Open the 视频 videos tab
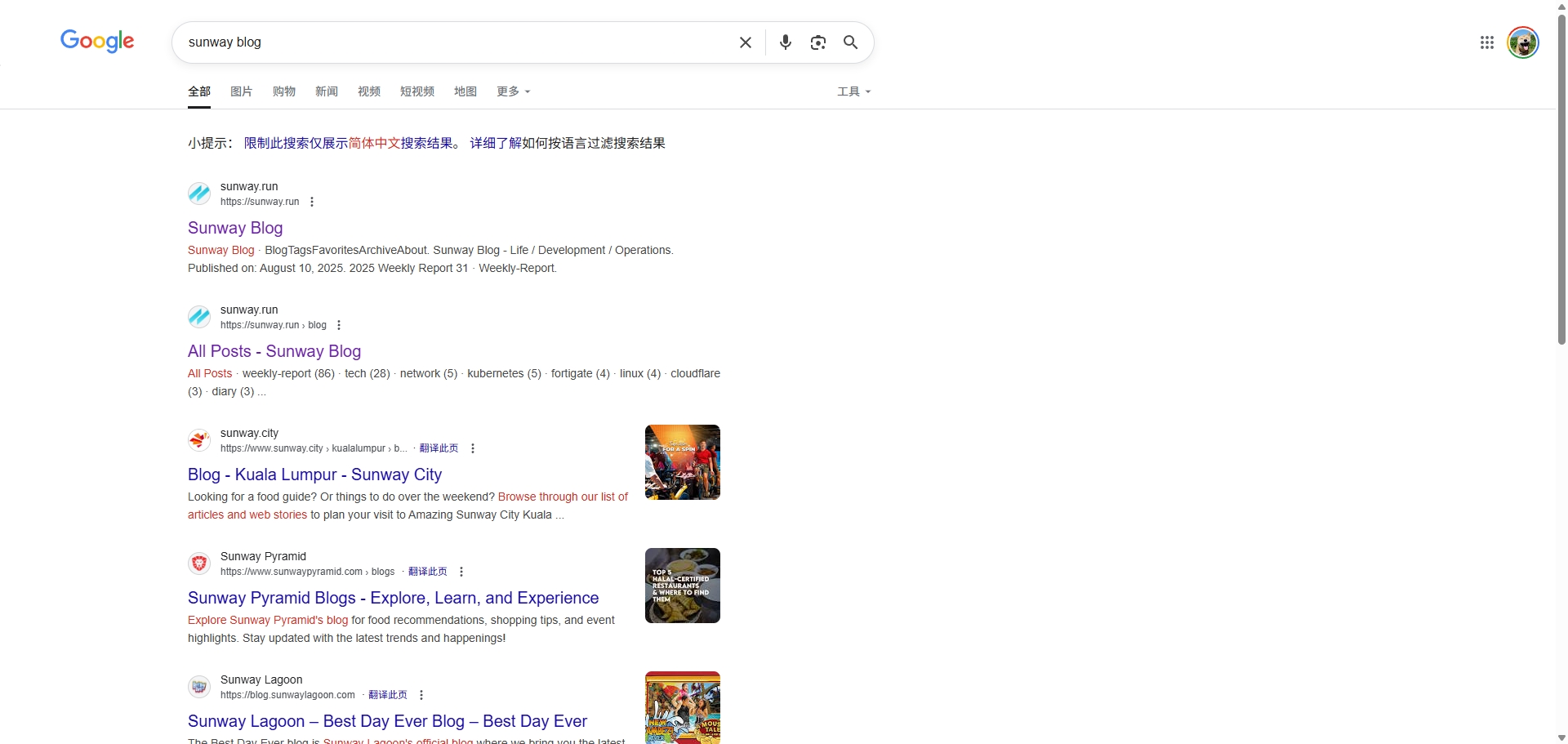 [368, 91]
